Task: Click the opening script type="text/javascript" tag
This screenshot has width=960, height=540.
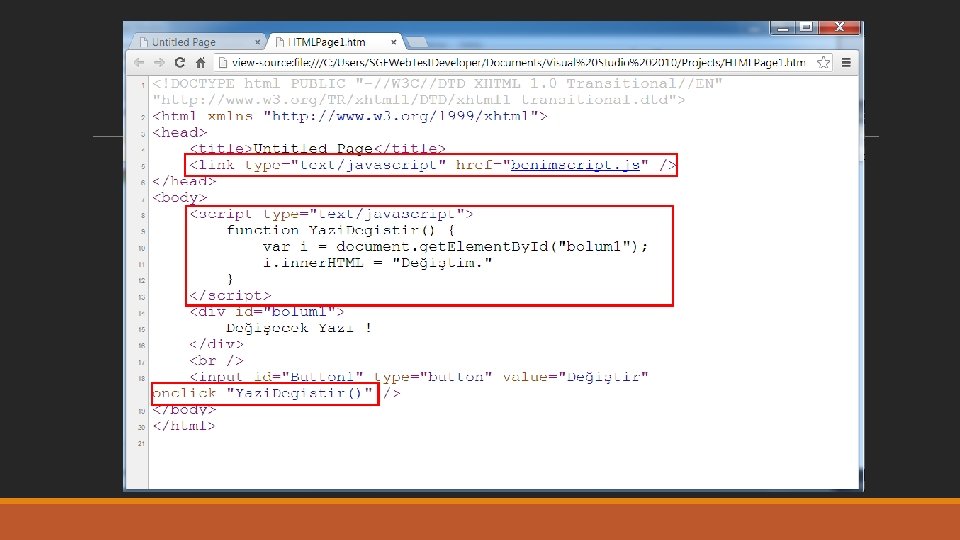Action: point(331,214)
